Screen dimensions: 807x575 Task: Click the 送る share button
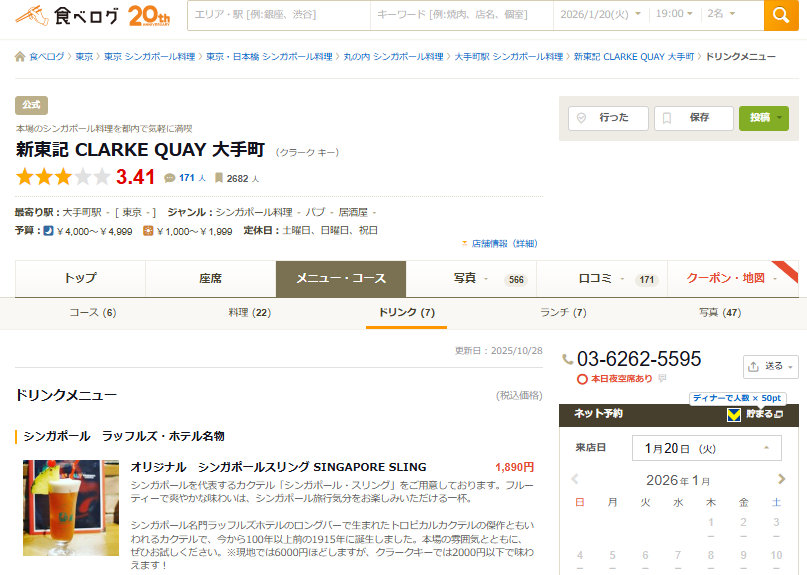click(x=770, y=366)
